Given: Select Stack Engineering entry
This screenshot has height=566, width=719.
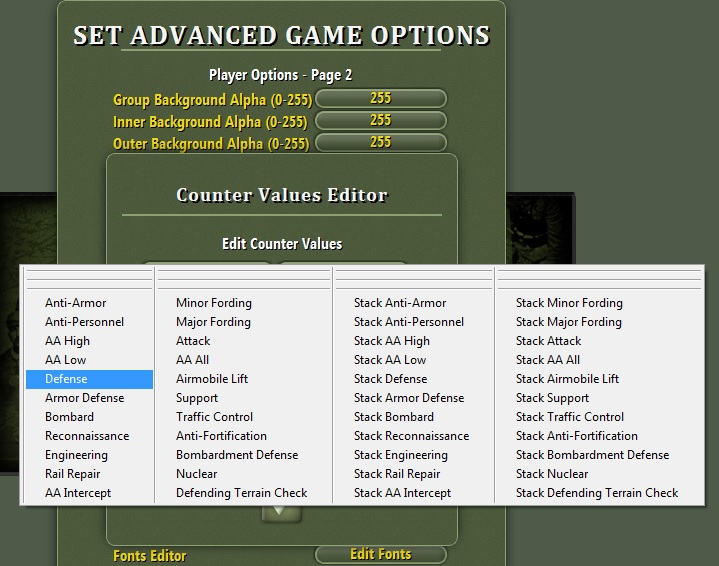Looking at the screenshot, I should (x=414, y=455).
